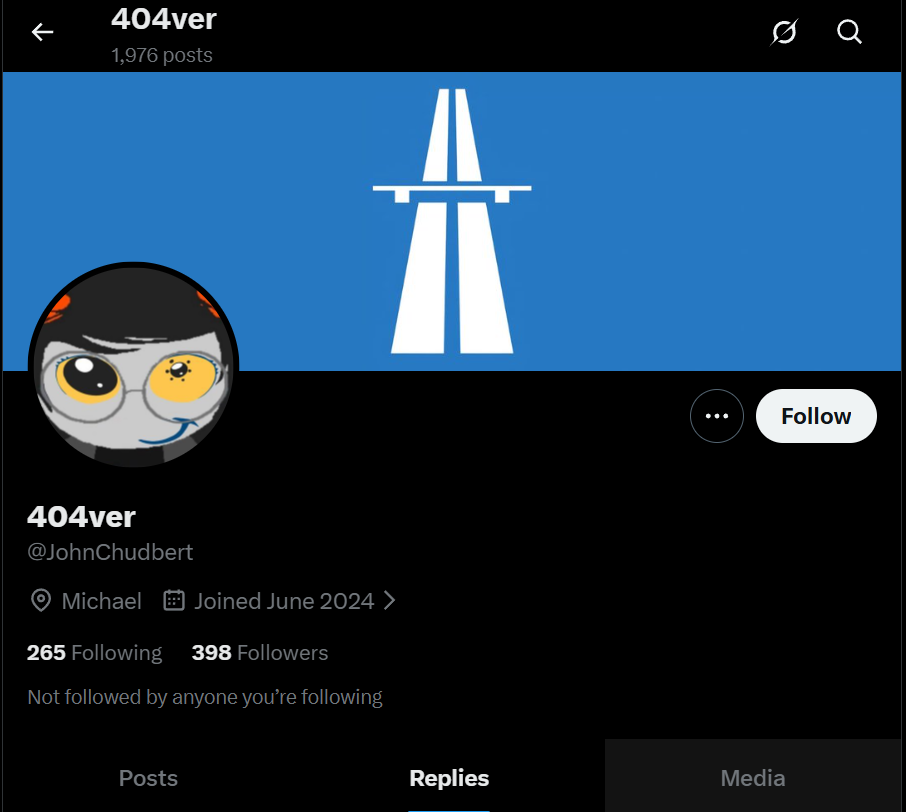View the 398 Followers list

tap(259, 652)
